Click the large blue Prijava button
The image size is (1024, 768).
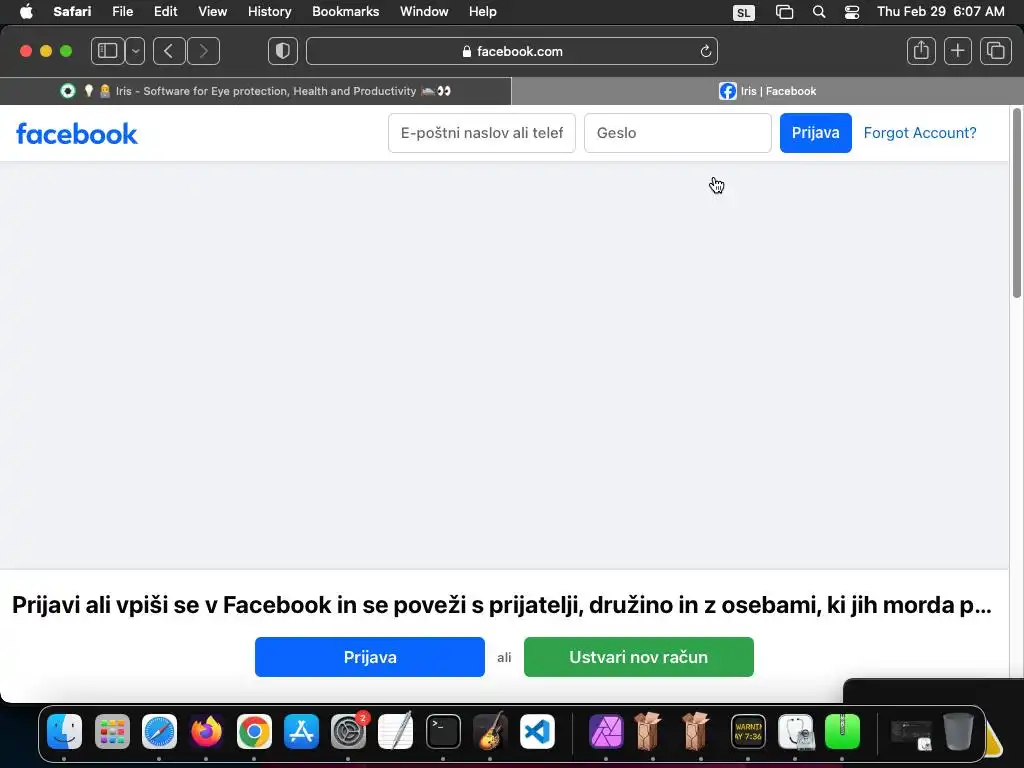coord(370,657)
